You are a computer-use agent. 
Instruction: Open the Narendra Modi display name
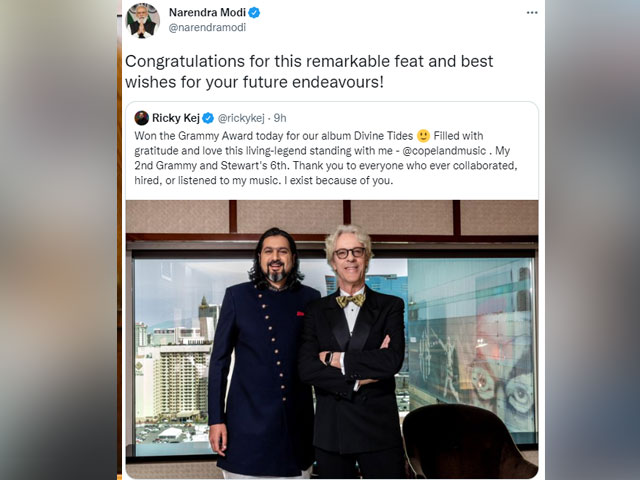(207, 13)
